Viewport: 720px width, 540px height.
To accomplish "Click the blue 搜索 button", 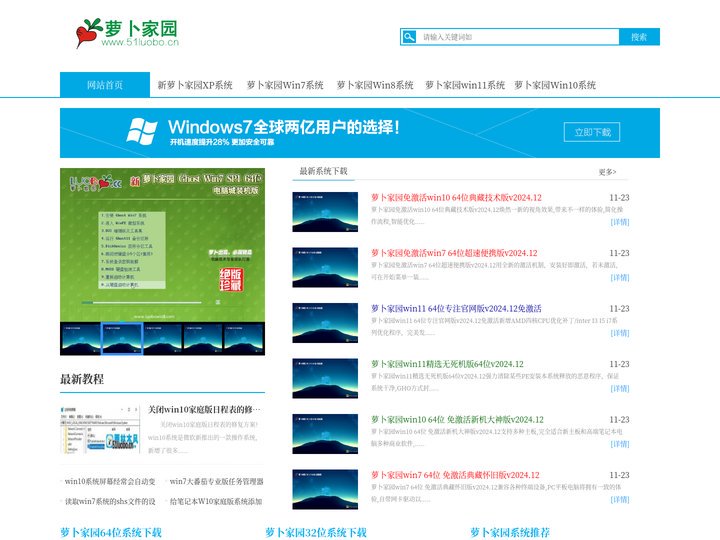I will pos(639,37).
